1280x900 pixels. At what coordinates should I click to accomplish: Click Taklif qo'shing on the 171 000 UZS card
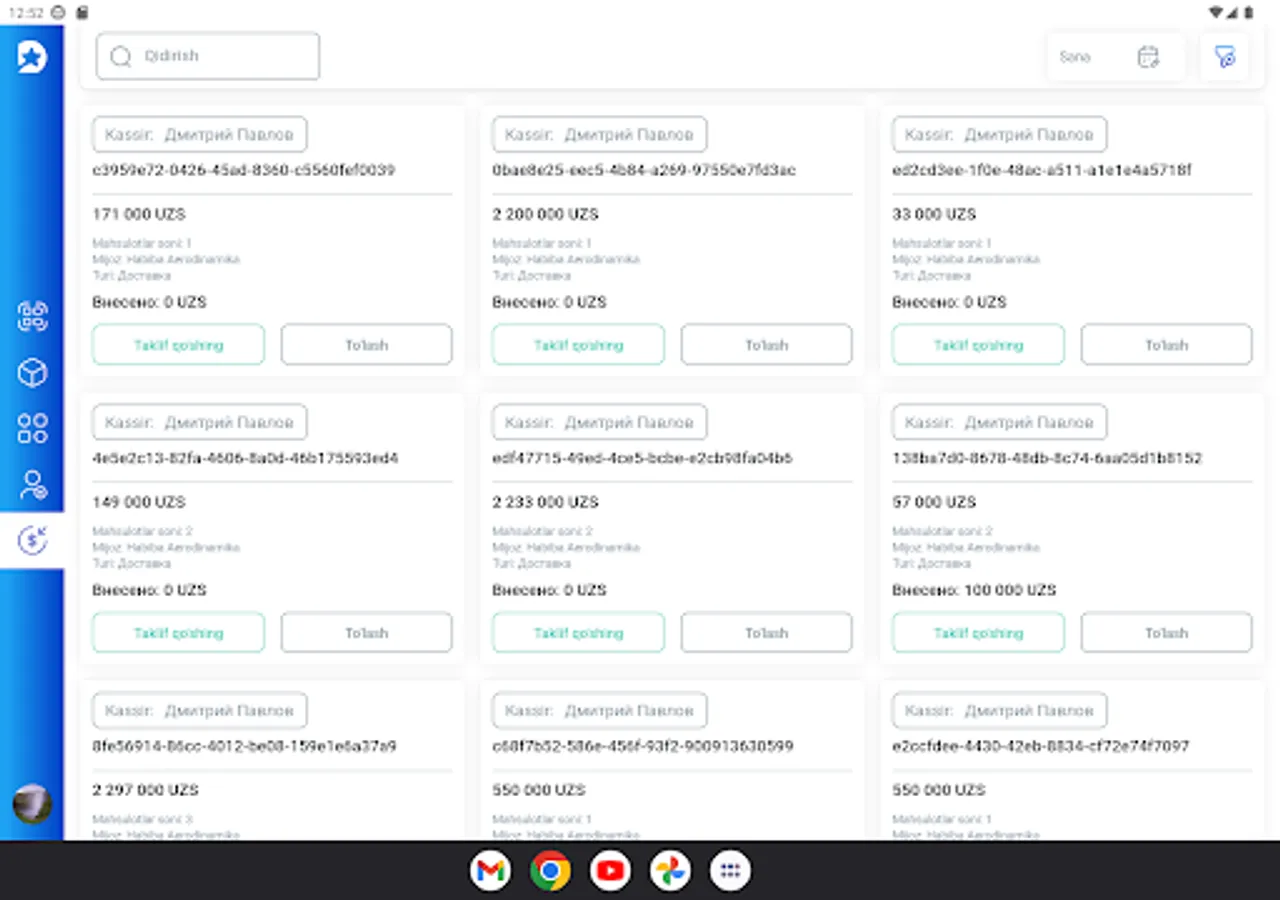178,345
